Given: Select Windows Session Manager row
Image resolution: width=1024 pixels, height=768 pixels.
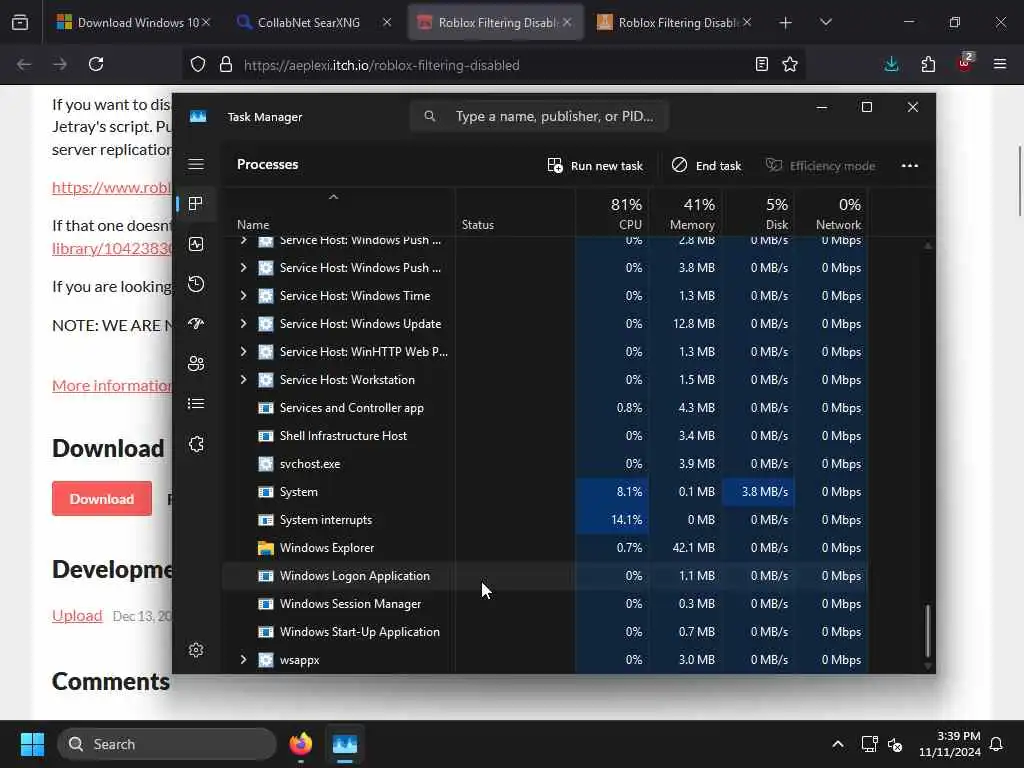Looking at the screenshot, I should point(545,604).
